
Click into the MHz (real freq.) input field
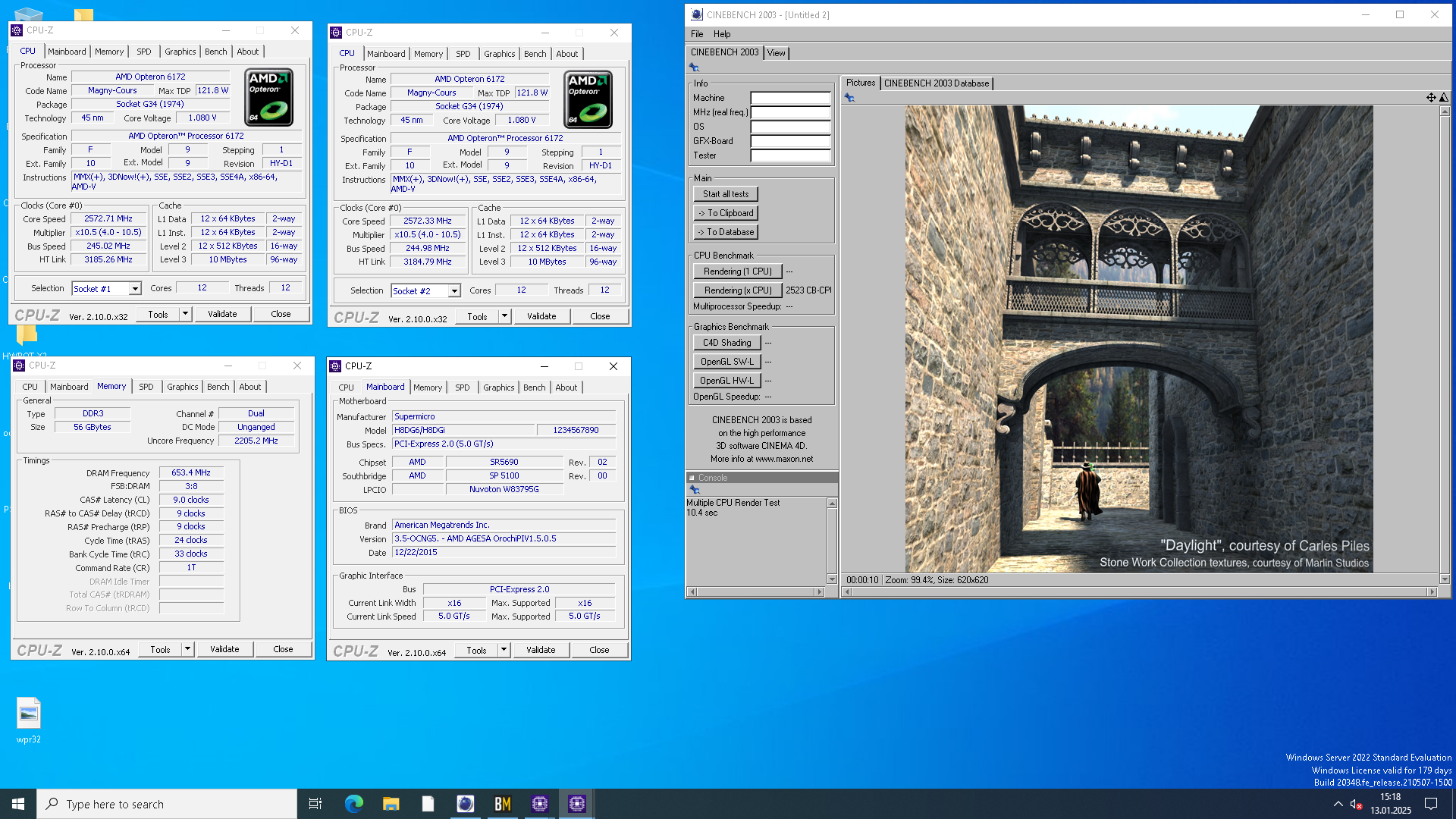tap(790, 112)
